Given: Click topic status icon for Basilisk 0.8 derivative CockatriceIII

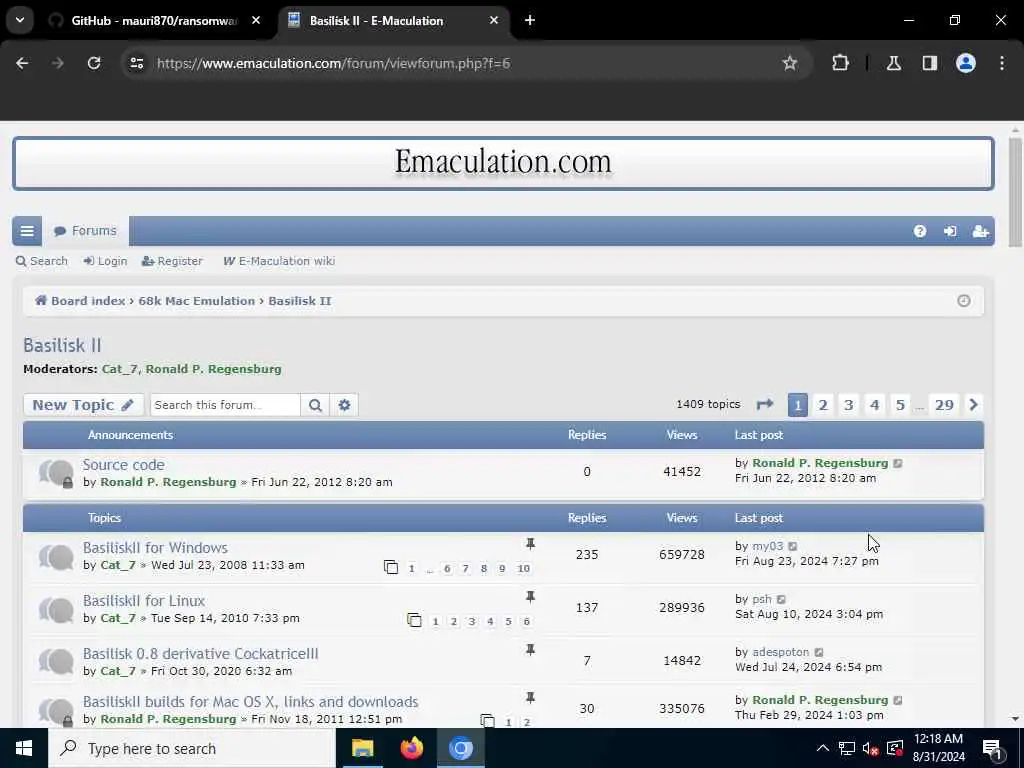Looking at the screenshot, I should tap(56, 662).
